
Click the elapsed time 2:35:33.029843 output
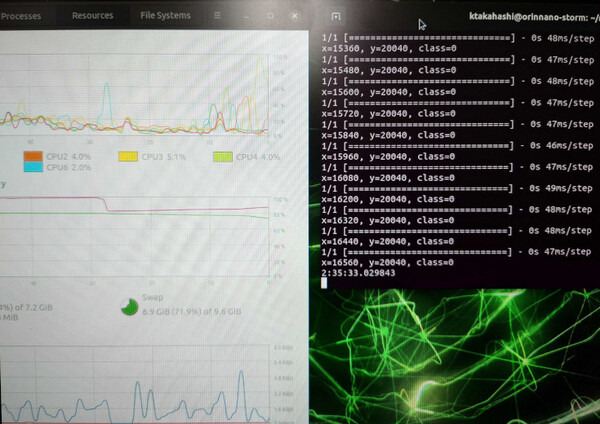(x=358, y=272)
